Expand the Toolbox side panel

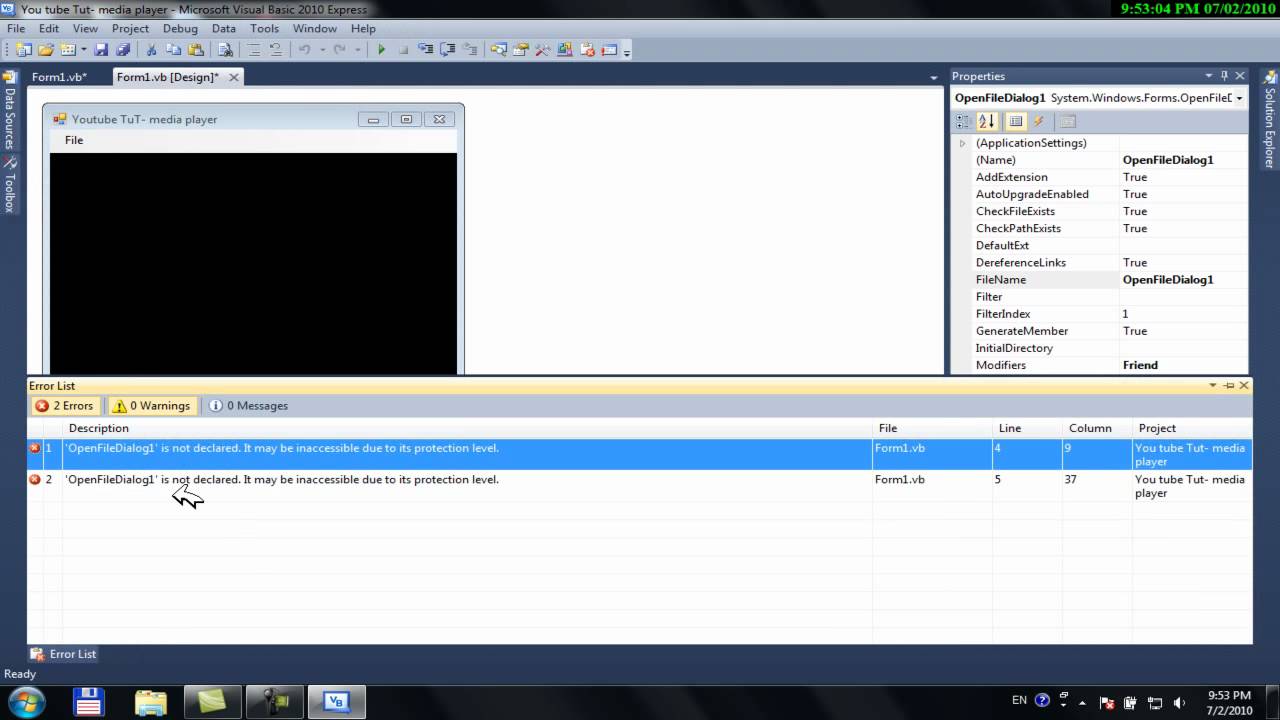point(10,185)
